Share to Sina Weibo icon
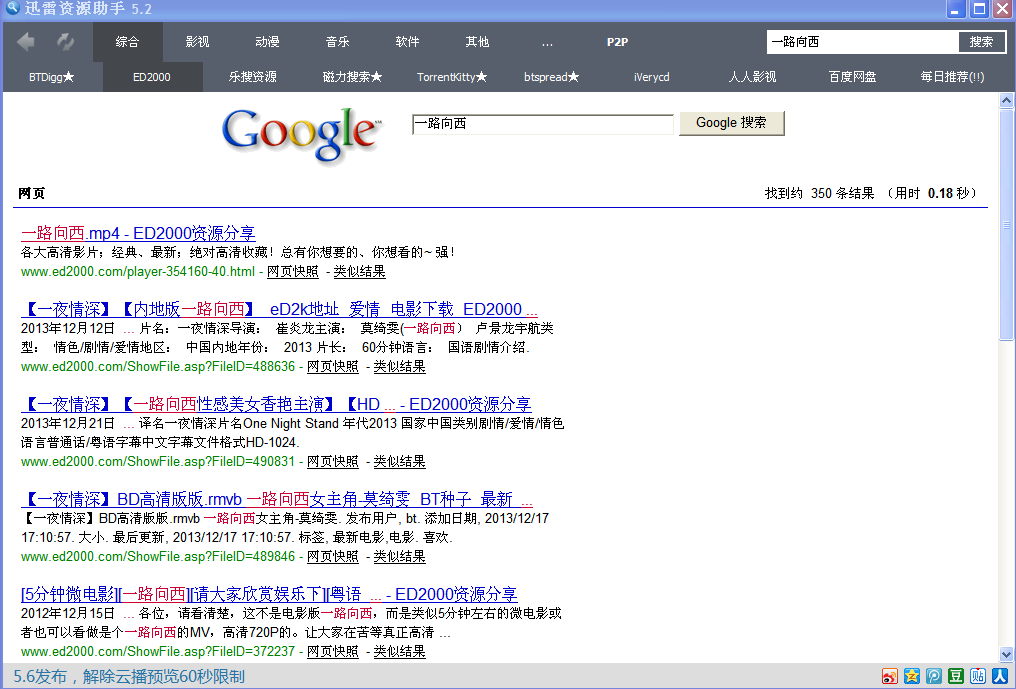This screenshot has height=689, width=1016. point(890,676)
